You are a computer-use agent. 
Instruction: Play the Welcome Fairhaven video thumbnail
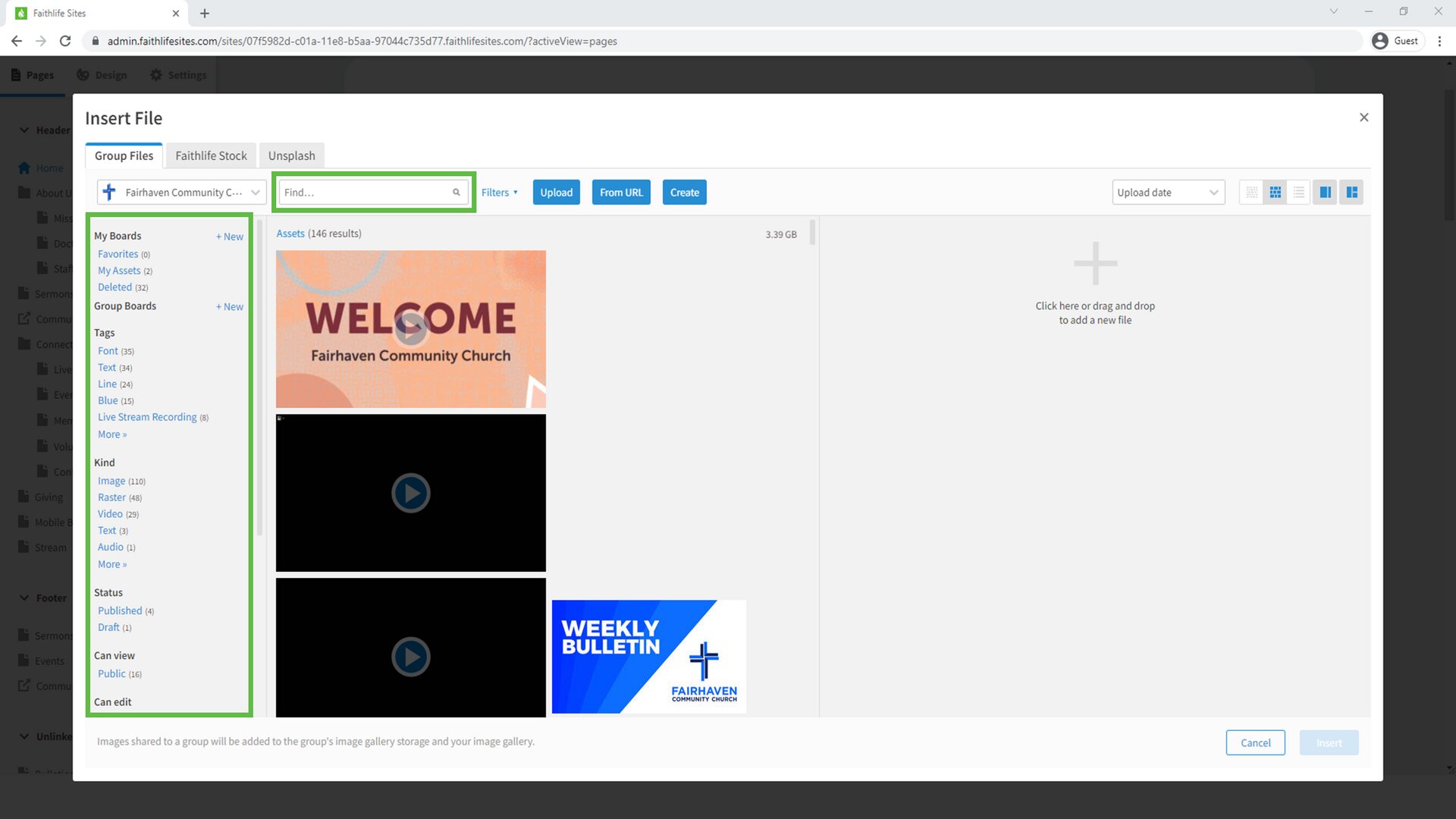(410, 328)
